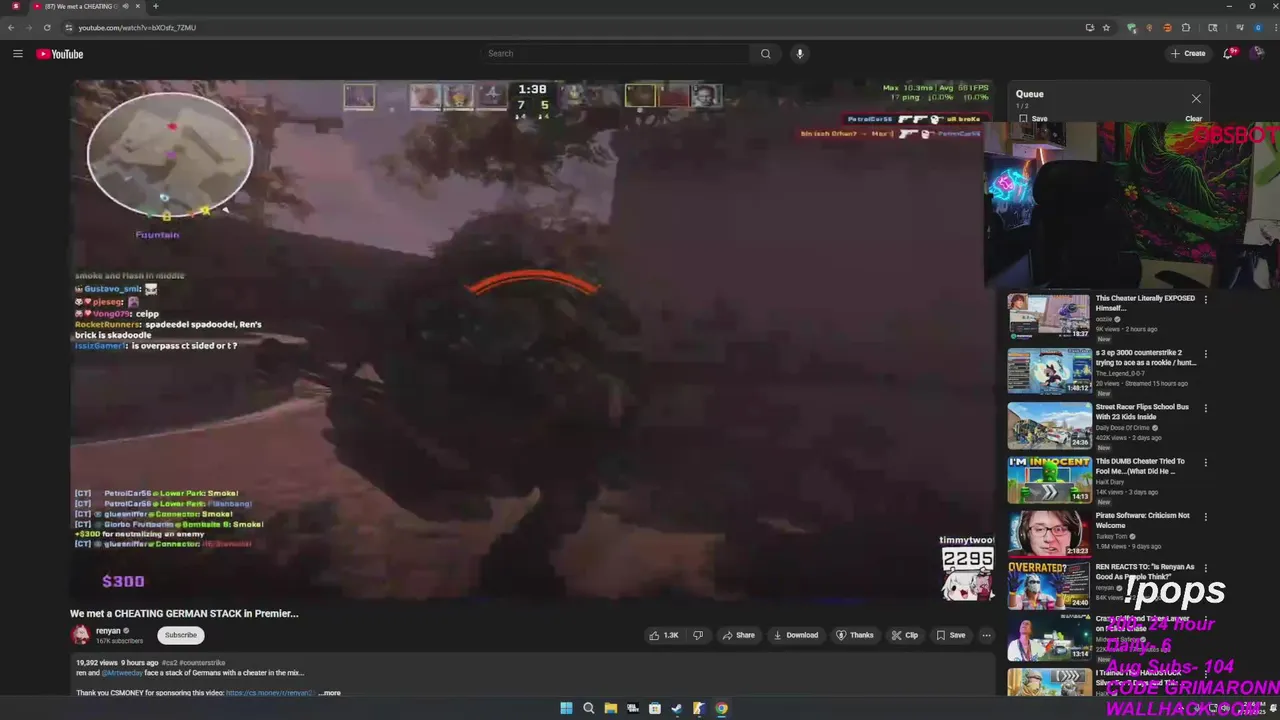Click the magnifier search button
This screenshot has height=720, width=1280.
click(766, 54)
